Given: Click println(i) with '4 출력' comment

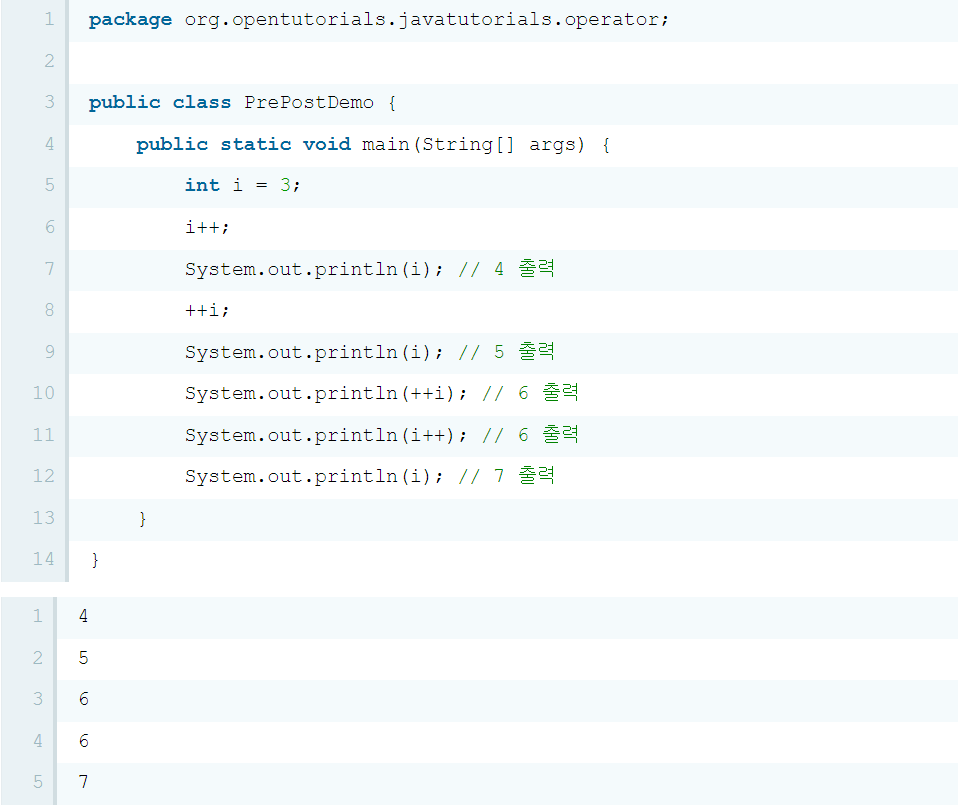Looking at the screenshot, I should pos(370,269).
